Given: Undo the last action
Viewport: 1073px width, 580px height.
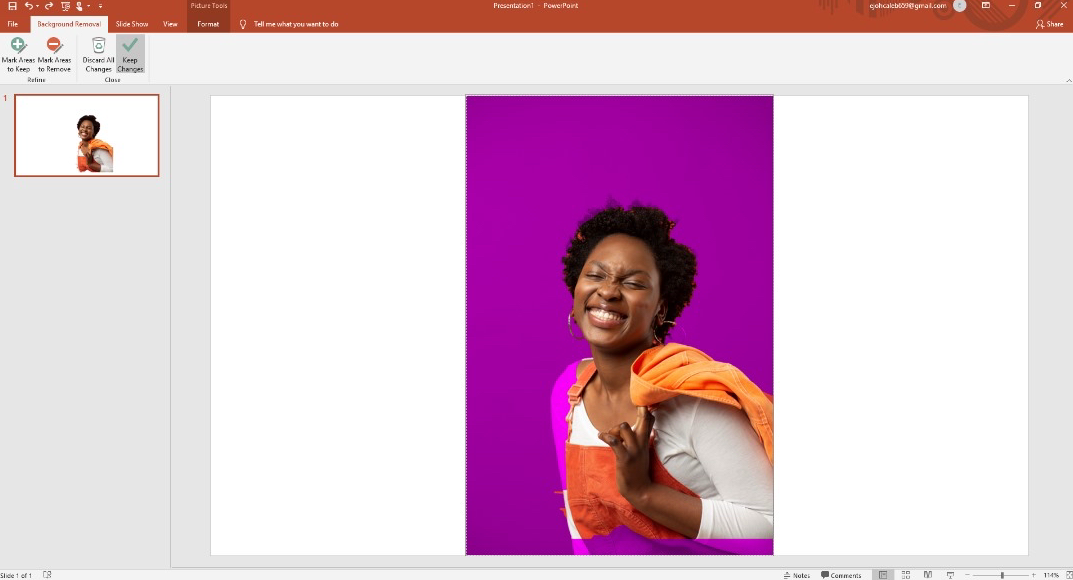Looking at the screenshot, I should point(29,6).
